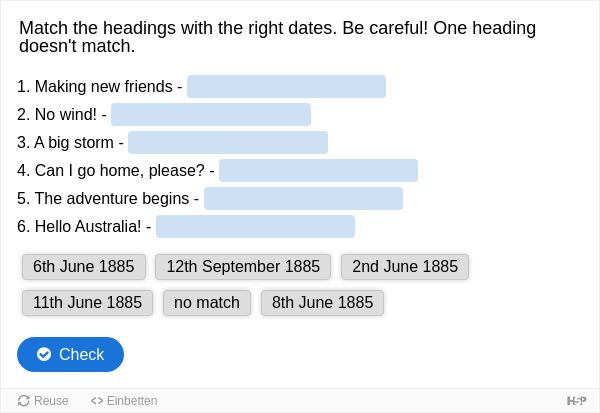Image resolution: width=600 pixels, height=413 pixels.
Task: Click the drop zone for Hello Australia!
Action: [x=255, y=227]
